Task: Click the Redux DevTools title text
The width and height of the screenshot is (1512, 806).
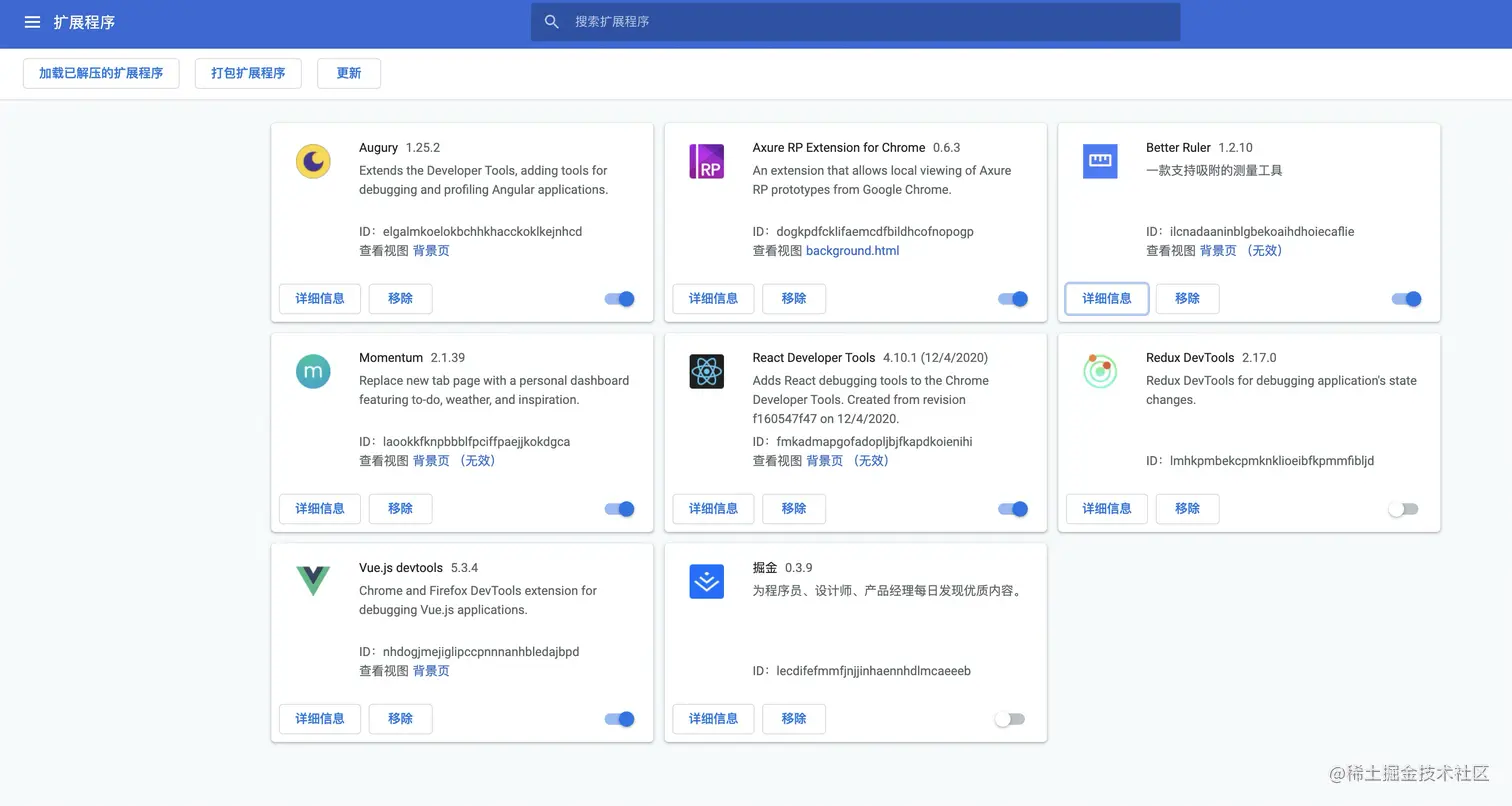Action: pos(1190,358)
